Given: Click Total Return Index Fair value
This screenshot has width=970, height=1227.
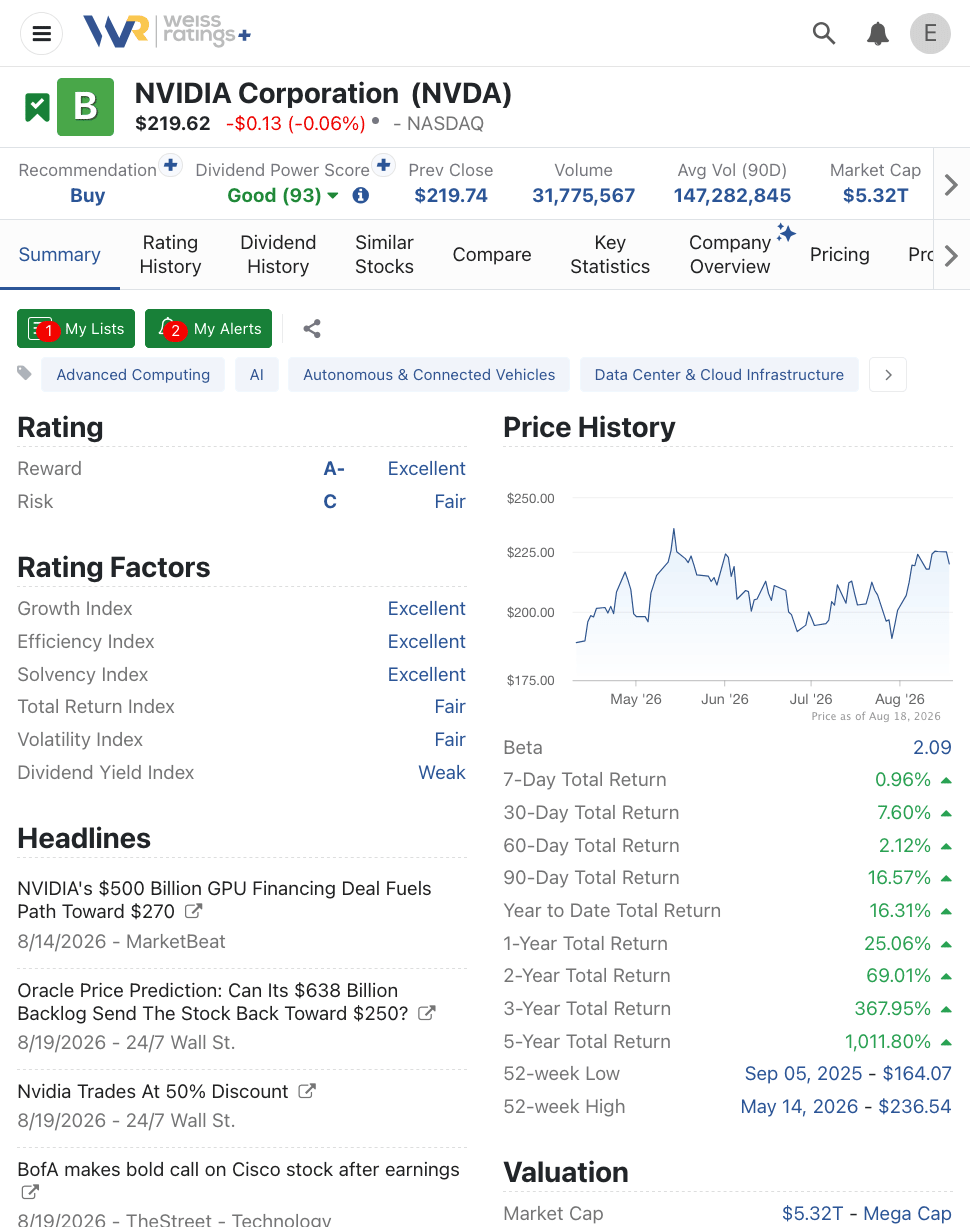Looking at the screenshot, I should pos(450,707).
